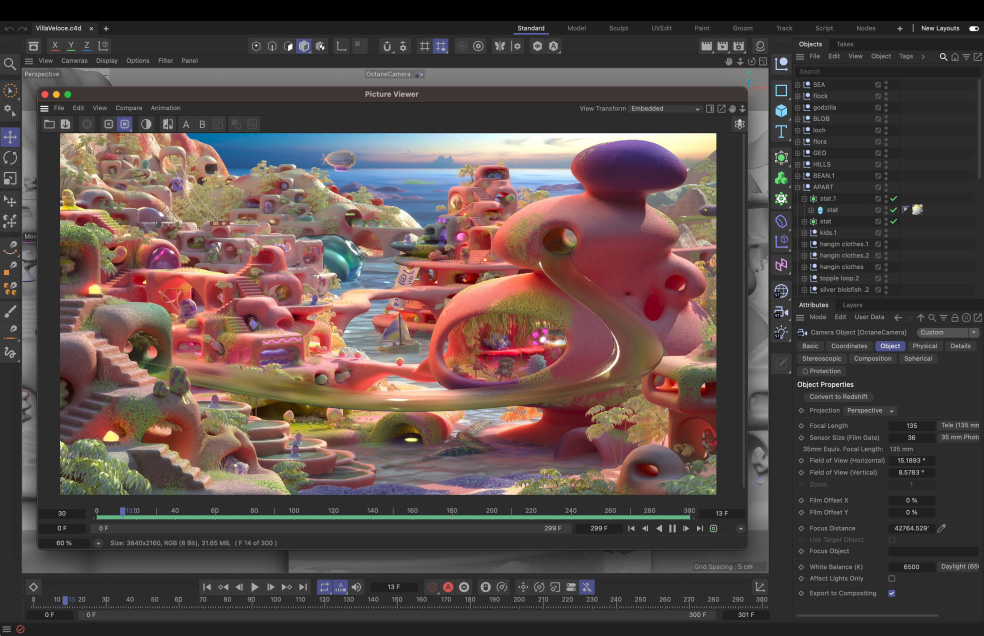Click the Text spline tool icon
The width and height of the screenshot is (984, 636).
click(781, 132)
